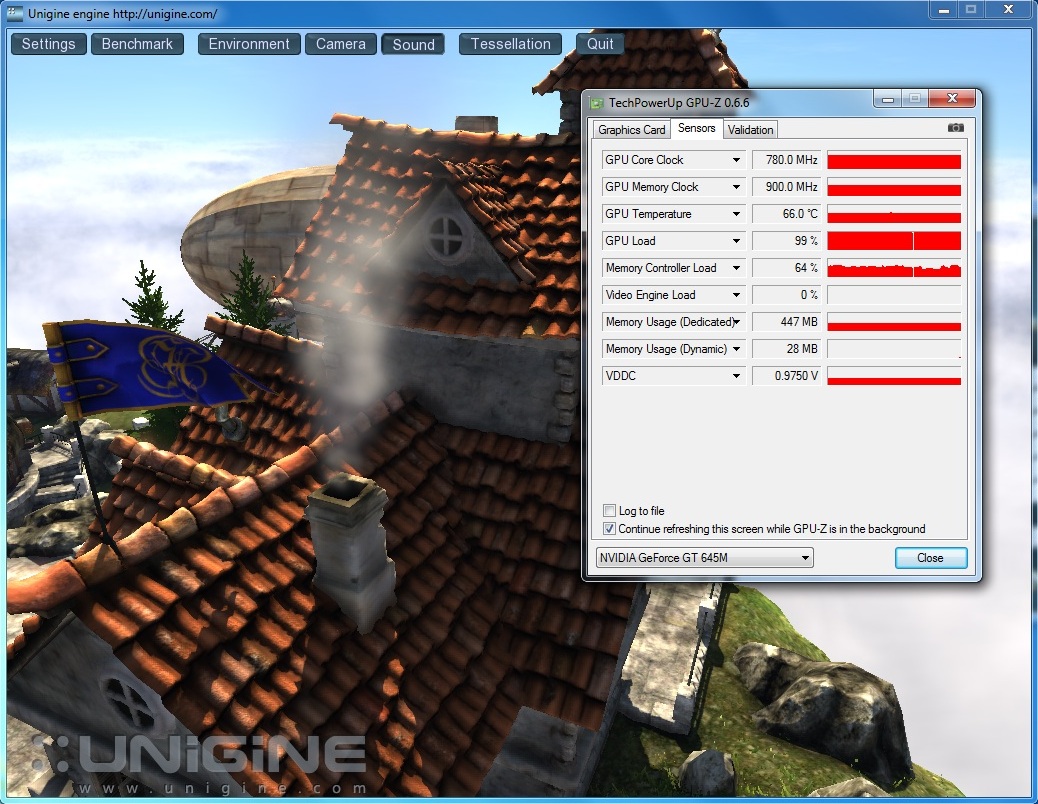Maximize the Unigine engine window
This screenshot has width=1038, height=804.
click(971, 10)
